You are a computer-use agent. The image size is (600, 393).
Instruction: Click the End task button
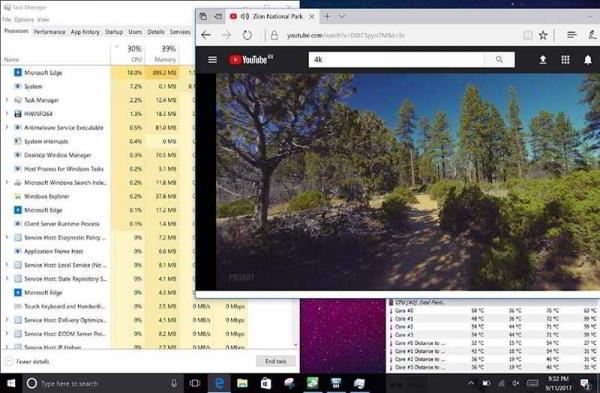[x=276, y=361]
